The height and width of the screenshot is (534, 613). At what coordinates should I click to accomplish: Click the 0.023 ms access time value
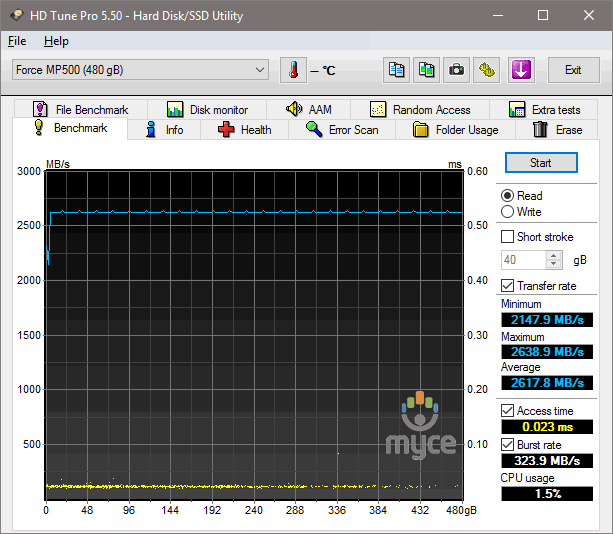(547, 426)
